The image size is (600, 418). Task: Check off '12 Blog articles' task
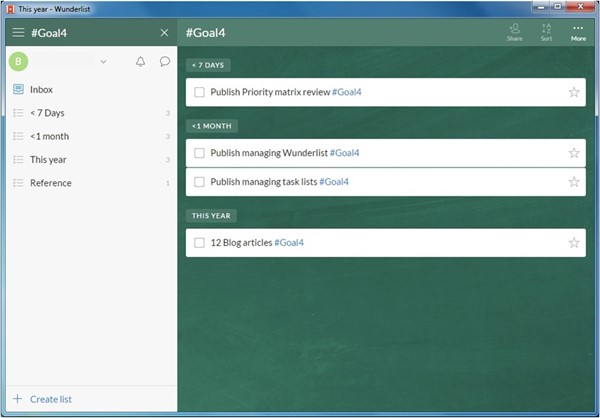click(199, 243)
